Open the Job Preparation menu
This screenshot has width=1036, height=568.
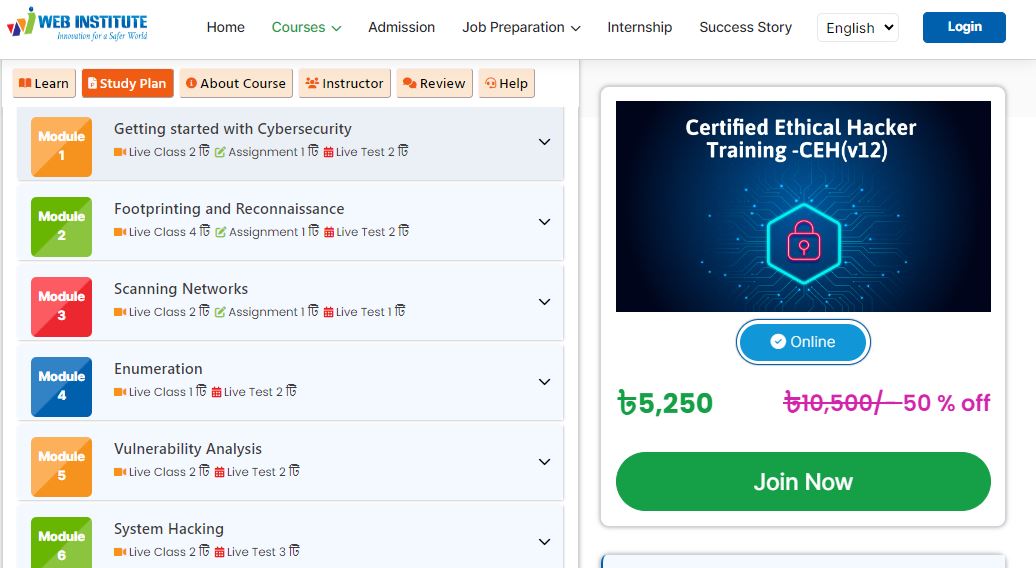521,27
